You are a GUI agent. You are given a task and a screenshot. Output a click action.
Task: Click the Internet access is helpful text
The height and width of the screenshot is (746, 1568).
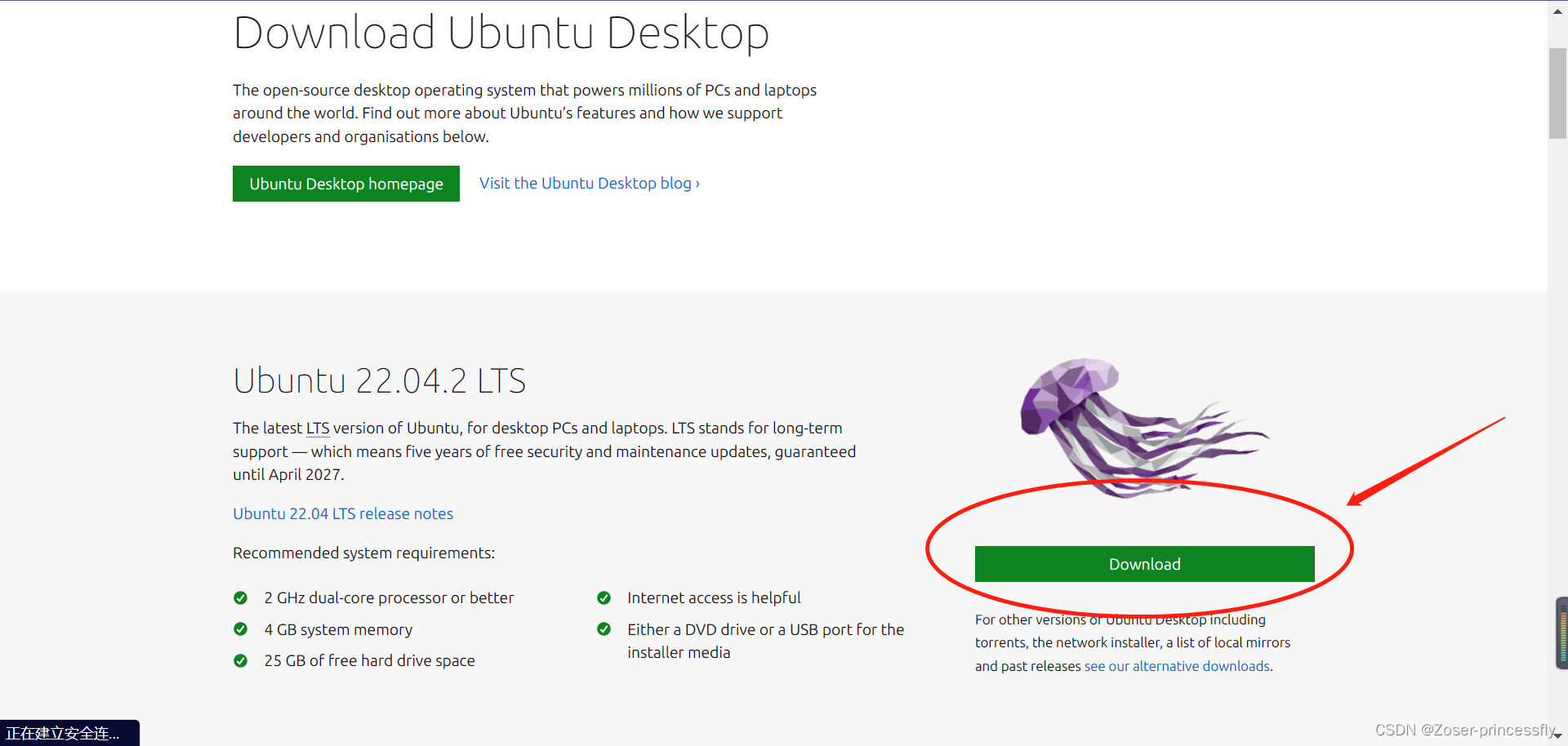click(714, 598)
